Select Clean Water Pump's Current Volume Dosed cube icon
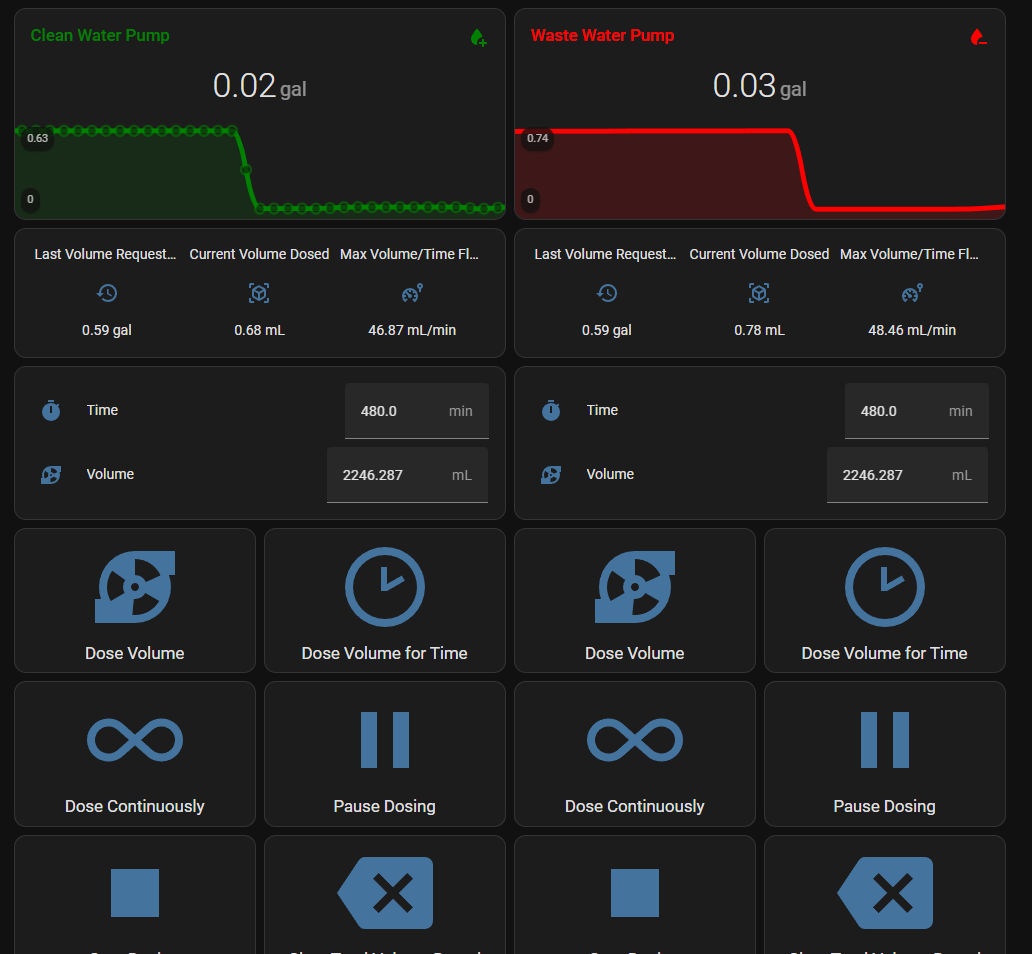 [259, 293]
